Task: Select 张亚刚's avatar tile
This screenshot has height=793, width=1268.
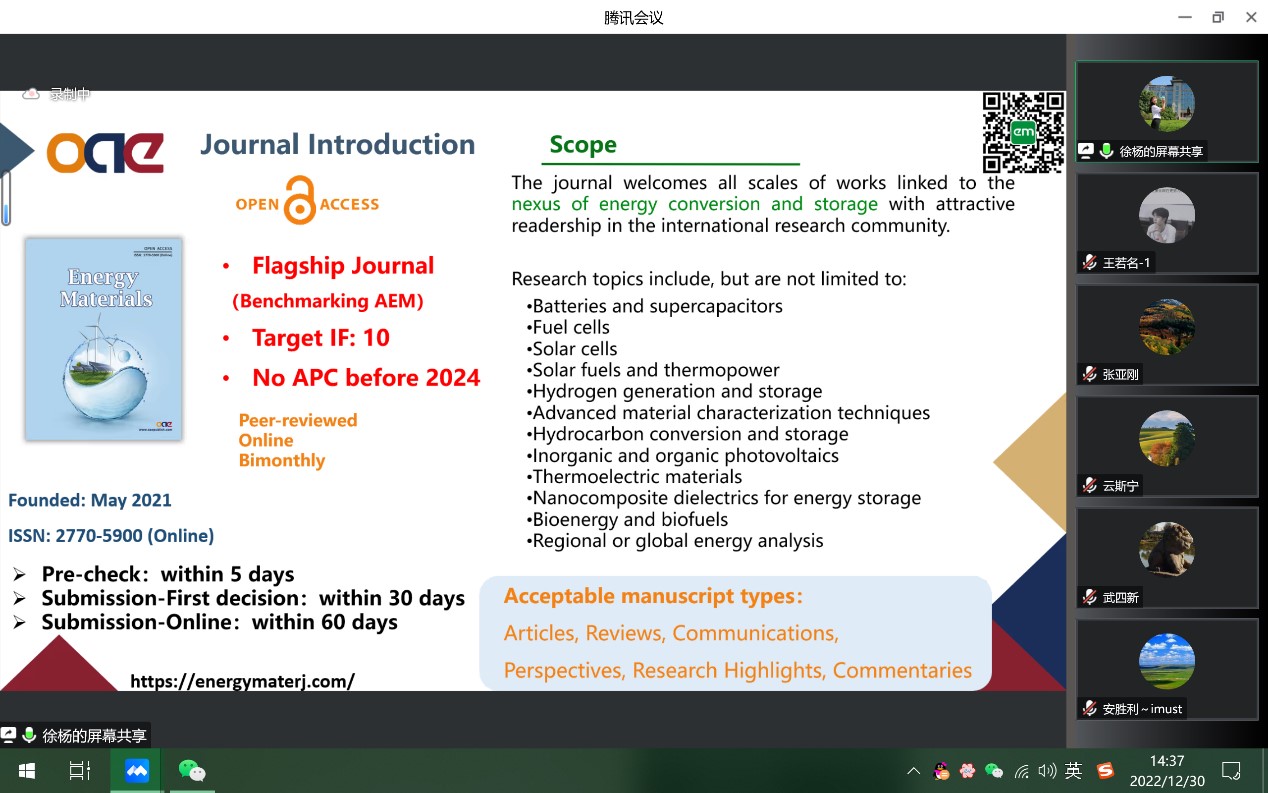Action: (x=1166, y=334)
